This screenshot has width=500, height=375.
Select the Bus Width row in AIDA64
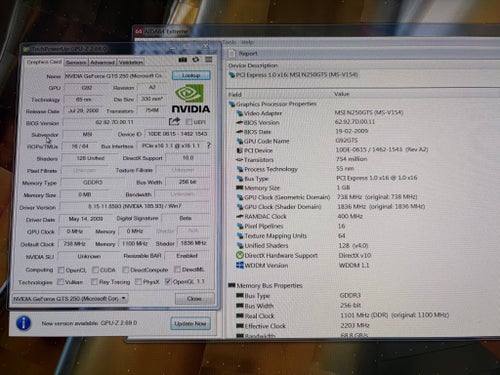tap(299, 305)
